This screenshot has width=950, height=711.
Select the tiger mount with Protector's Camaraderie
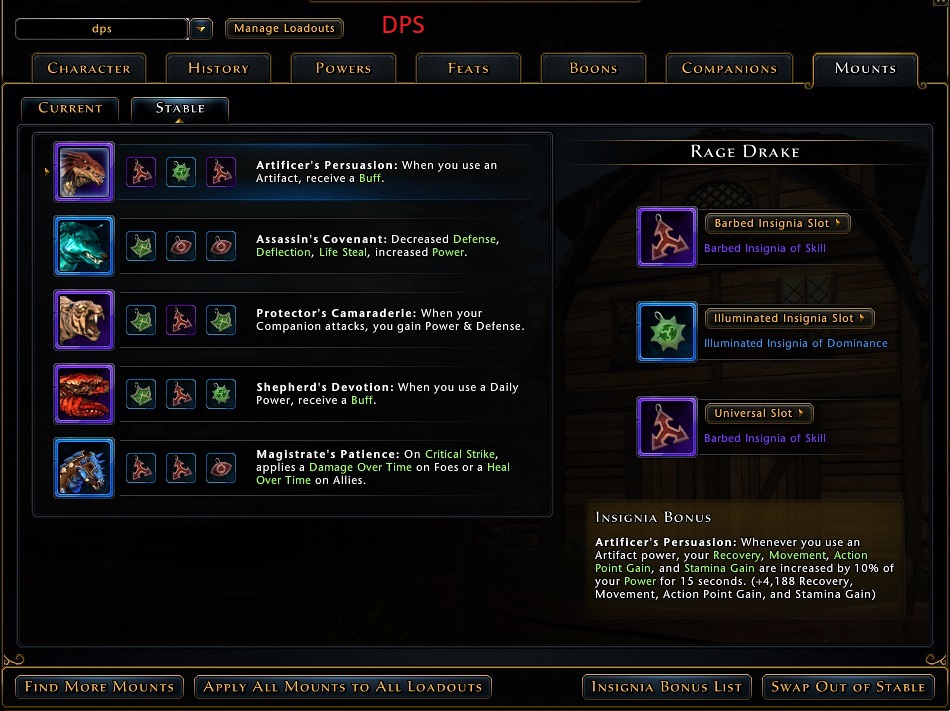click(84, 320)
